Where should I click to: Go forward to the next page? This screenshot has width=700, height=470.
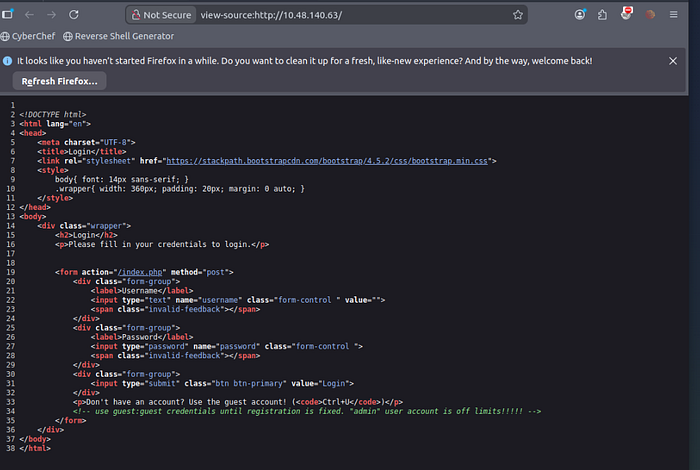[x=52, y=15]
